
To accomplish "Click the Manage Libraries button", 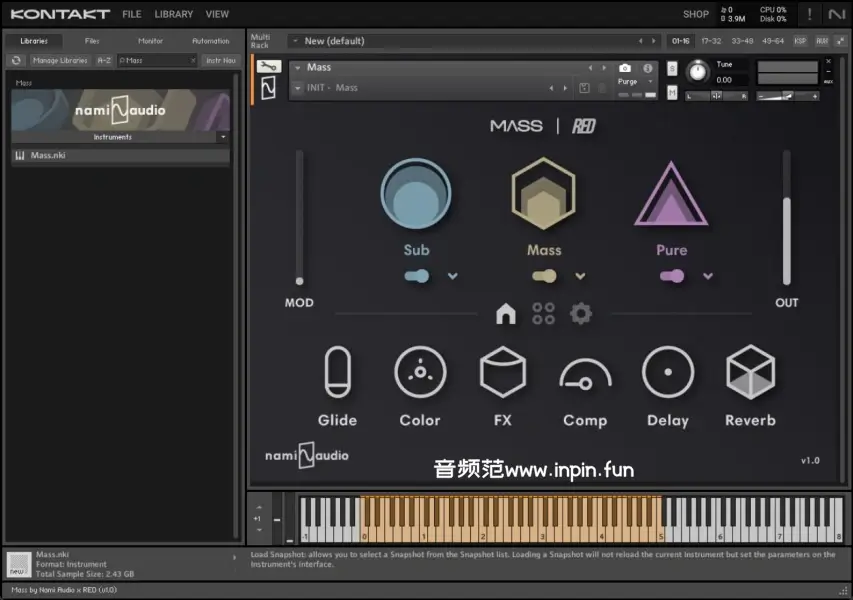I will pyautogui.click(x=59, y=60).
